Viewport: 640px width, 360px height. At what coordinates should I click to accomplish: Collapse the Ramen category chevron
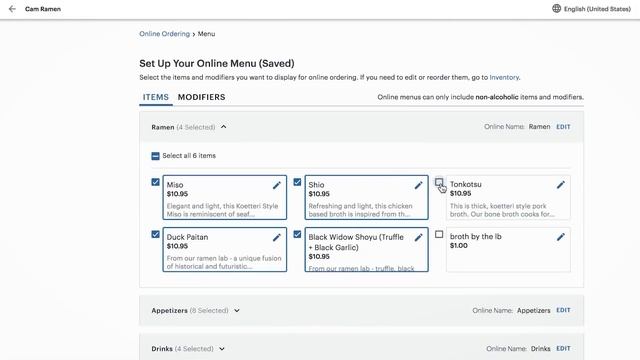(x=224, y=127)
